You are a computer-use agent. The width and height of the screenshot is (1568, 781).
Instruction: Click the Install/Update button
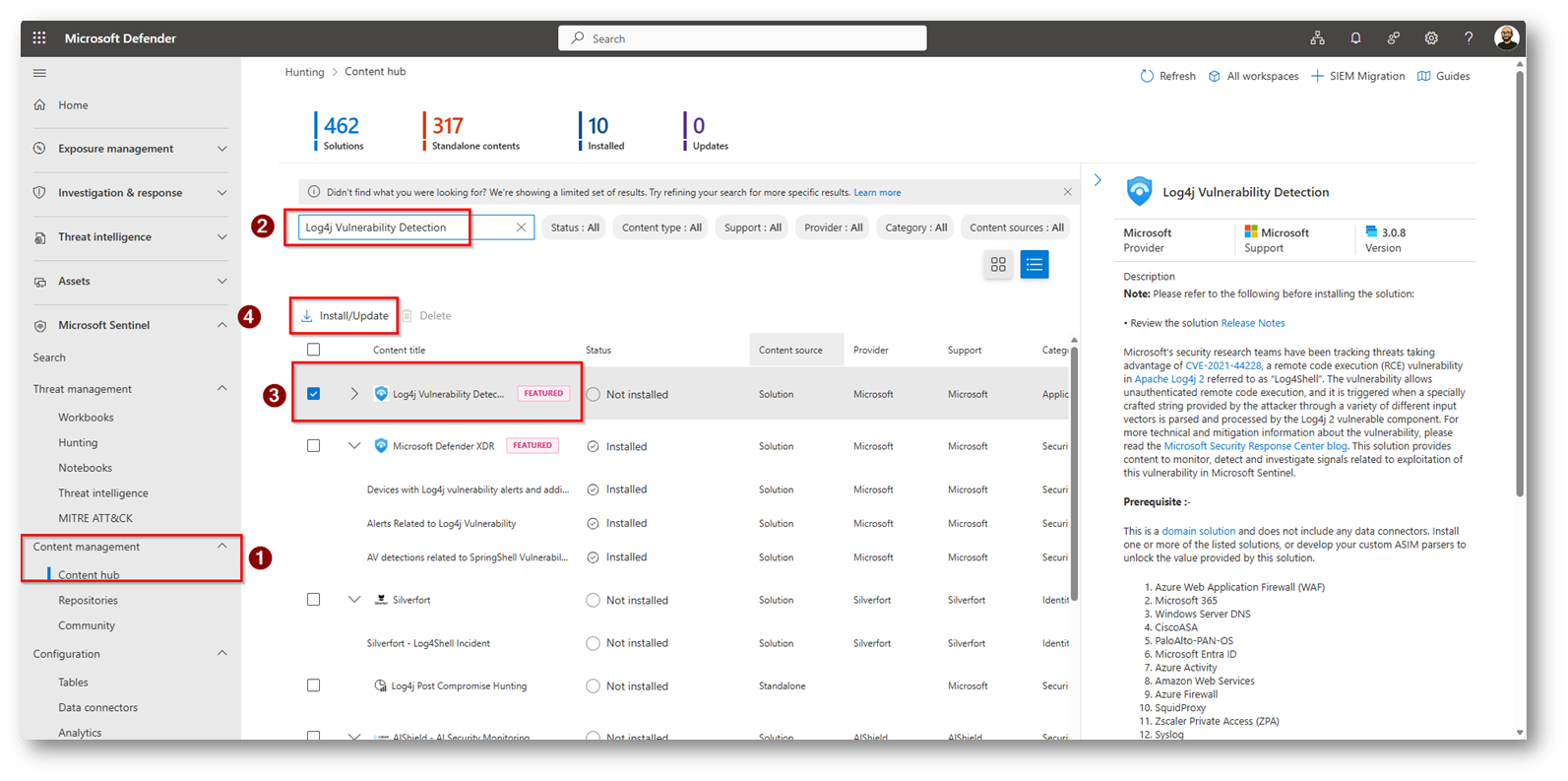345,316
